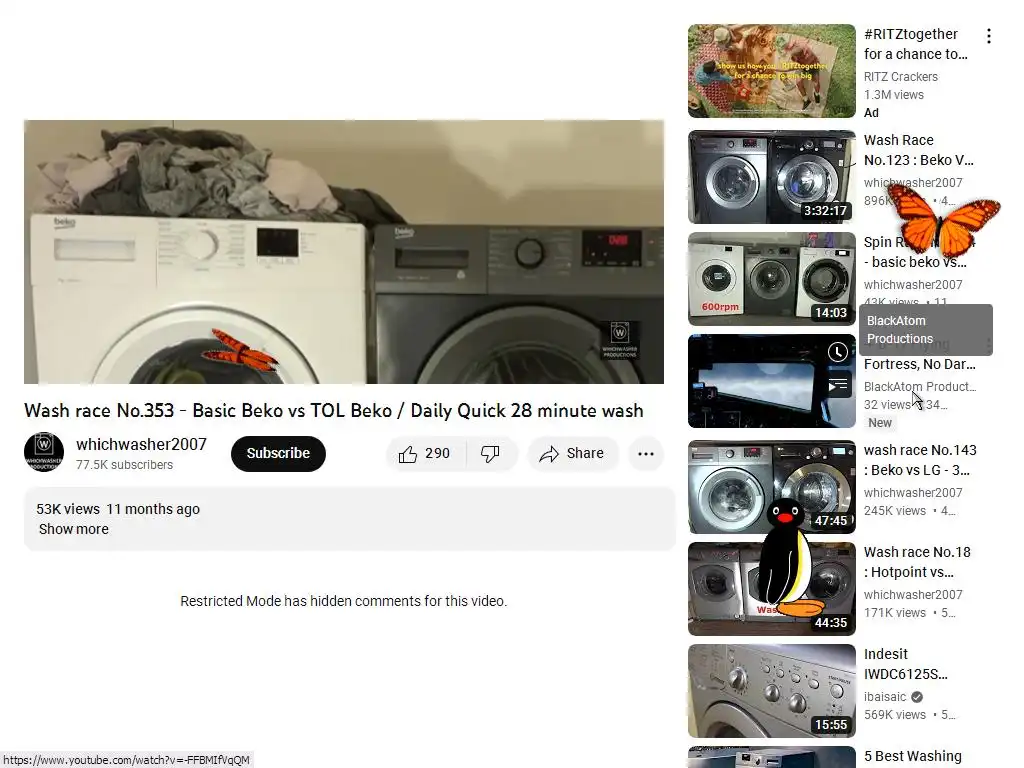
Task: Click '#RITZtogether for a chance to...' title
Action: pos(916,44)
